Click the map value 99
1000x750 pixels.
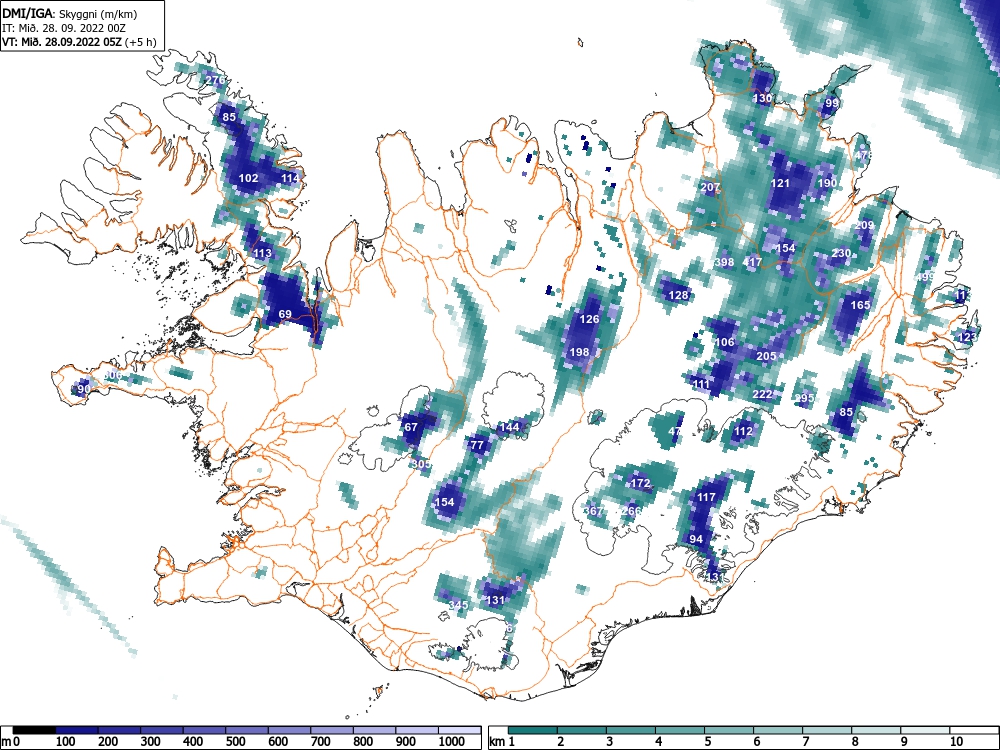[x=832, y=103]
